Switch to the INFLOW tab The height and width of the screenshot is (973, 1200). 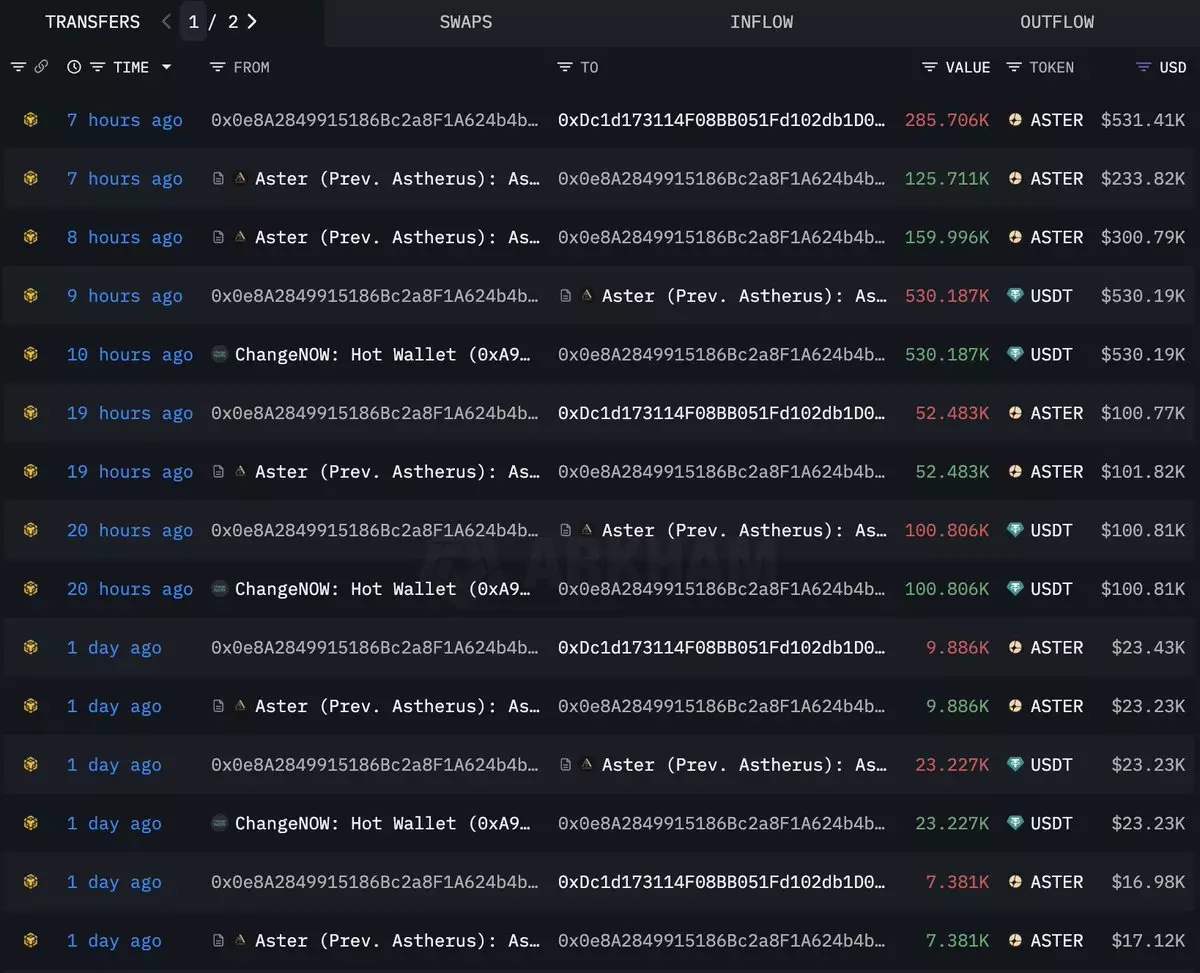point(762,22)
